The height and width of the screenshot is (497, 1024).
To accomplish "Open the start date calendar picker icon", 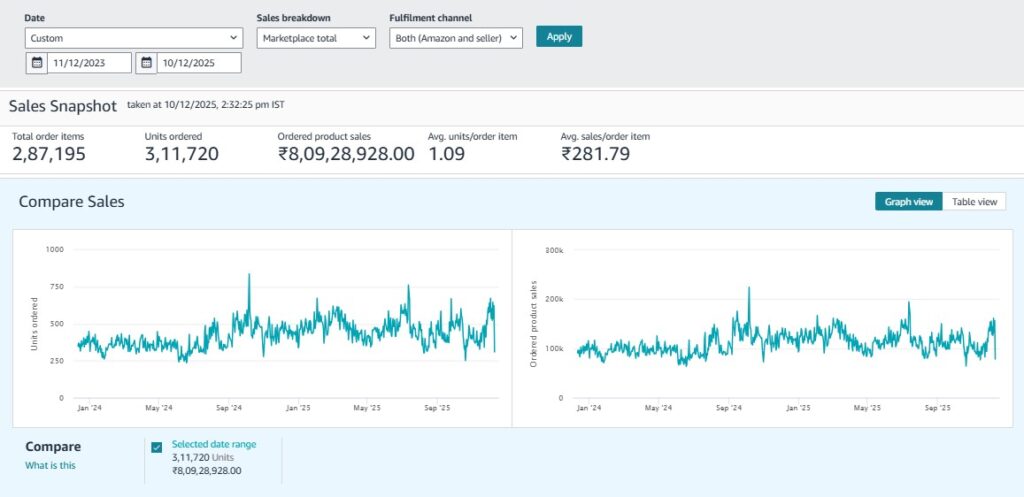I will tap(37, 63).
